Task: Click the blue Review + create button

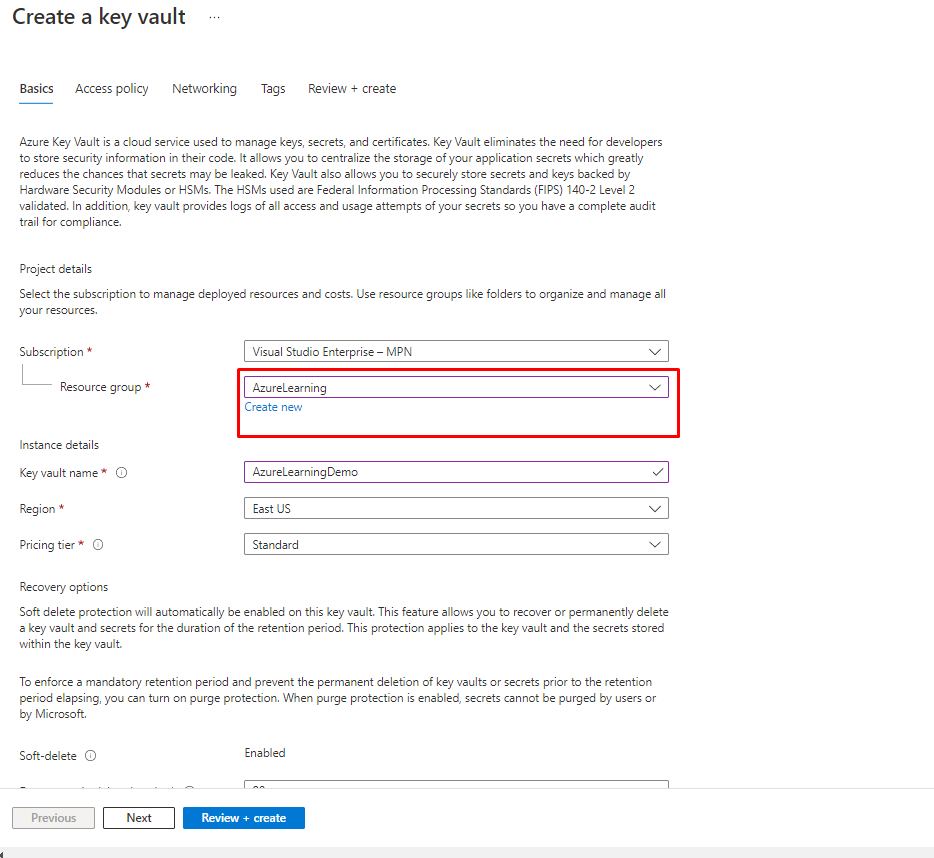Action: (x=244, y=818)
